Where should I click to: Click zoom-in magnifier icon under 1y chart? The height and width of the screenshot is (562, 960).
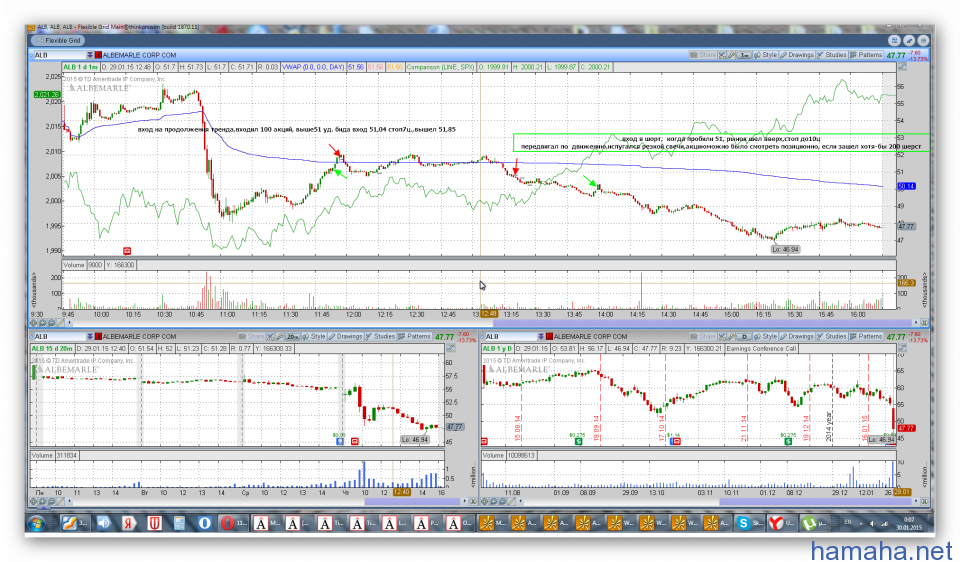pos(493,501)
